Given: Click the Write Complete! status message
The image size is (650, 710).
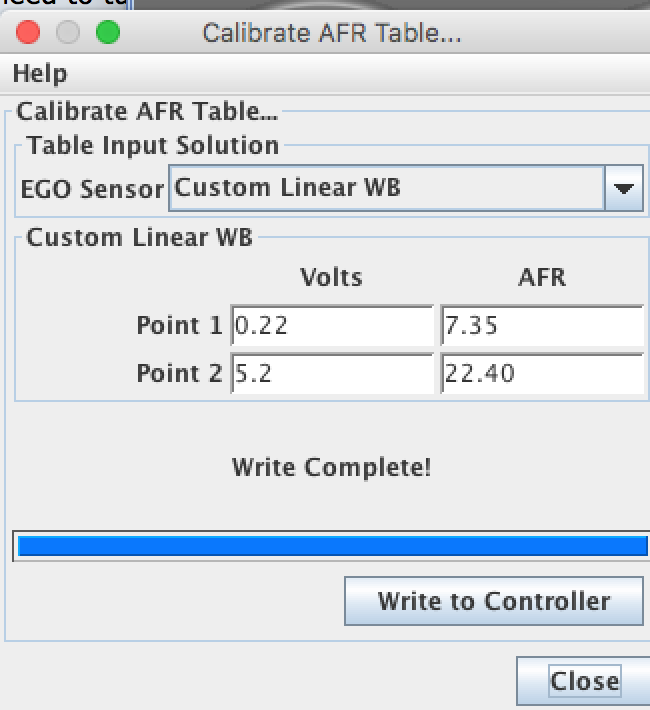Looking at the screenshot, I should tap(331, 467).
